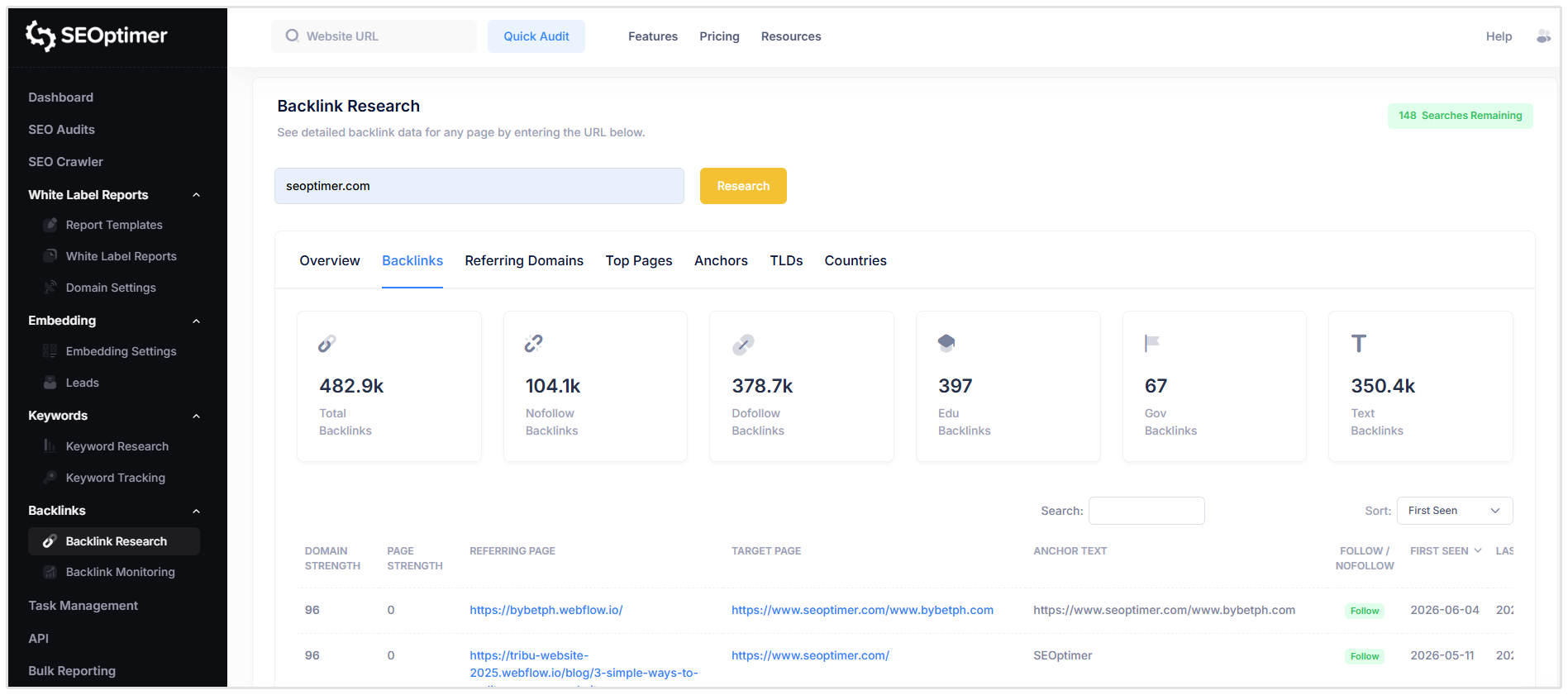Click the Leads sidebar icon
This screenshot has height=695, width=1568.
[x=50, y=383]
